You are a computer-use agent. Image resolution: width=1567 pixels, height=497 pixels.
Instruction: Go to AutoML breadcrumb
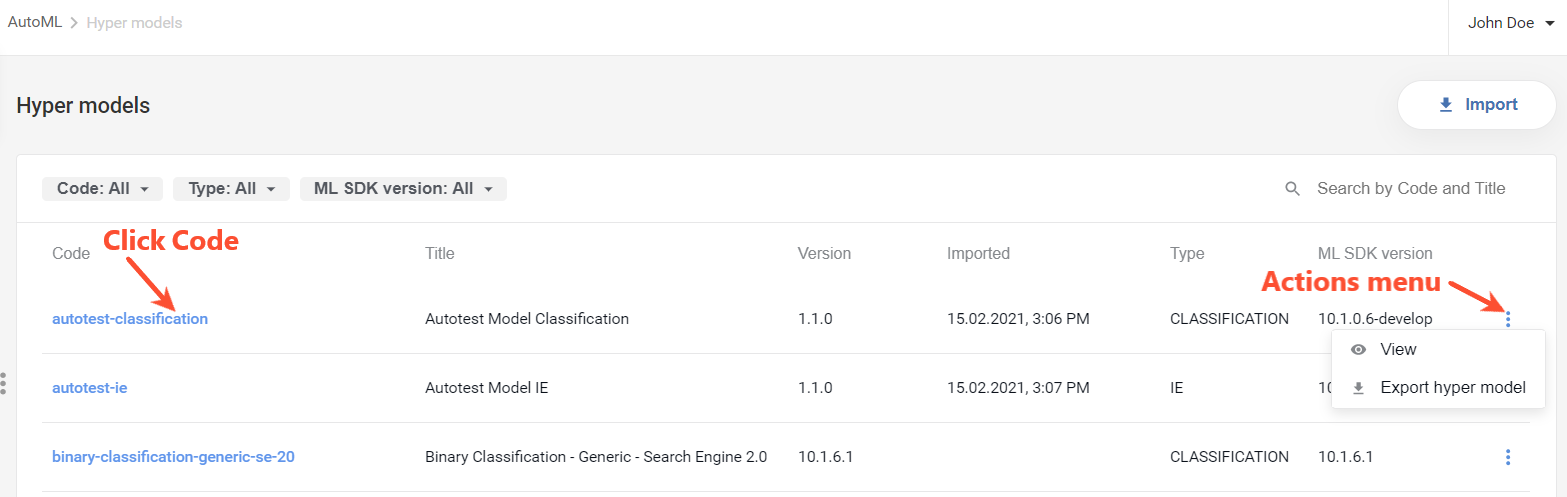(x=35, y=22)
